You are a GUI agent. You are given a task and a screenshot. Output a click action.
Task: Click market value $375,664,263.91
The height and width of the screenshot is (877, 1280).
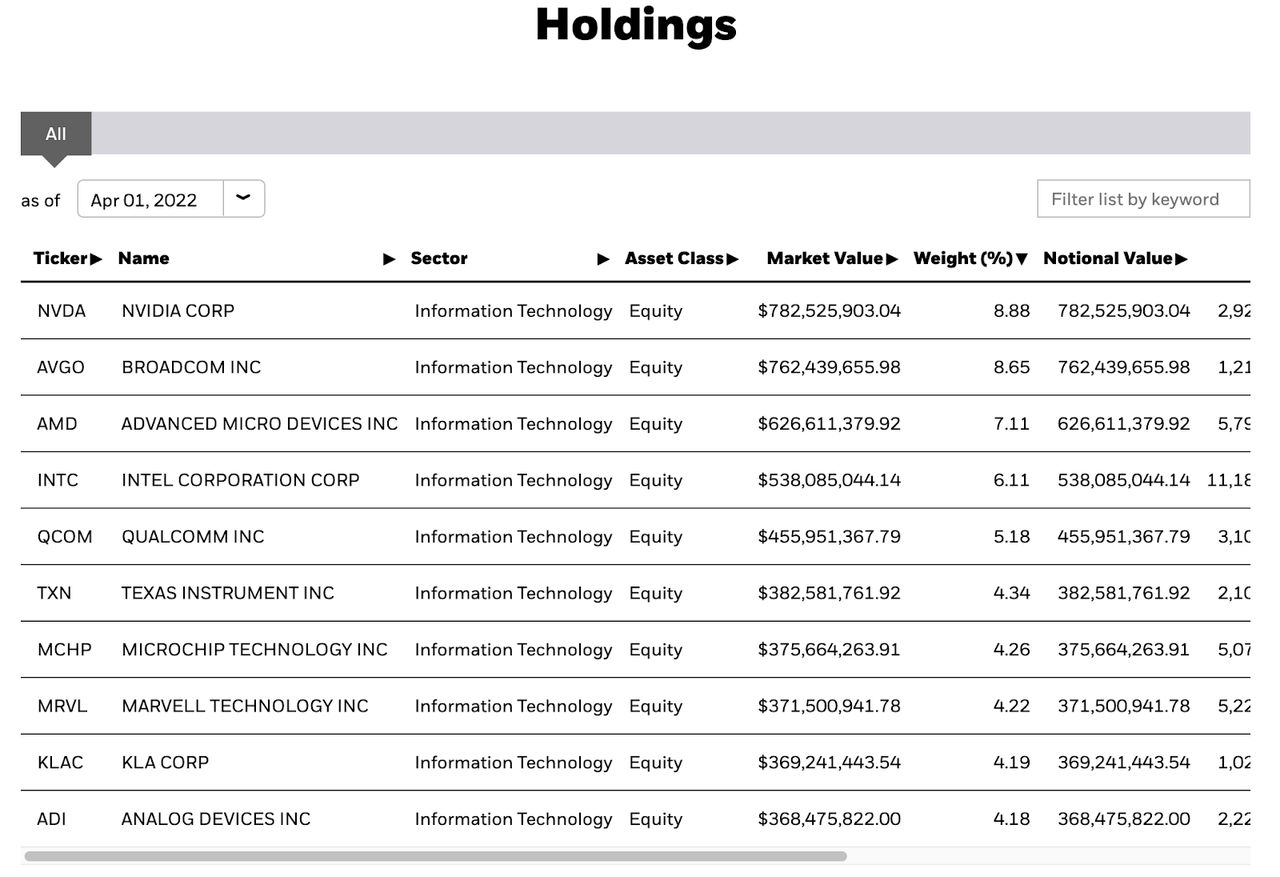point(829,650)
